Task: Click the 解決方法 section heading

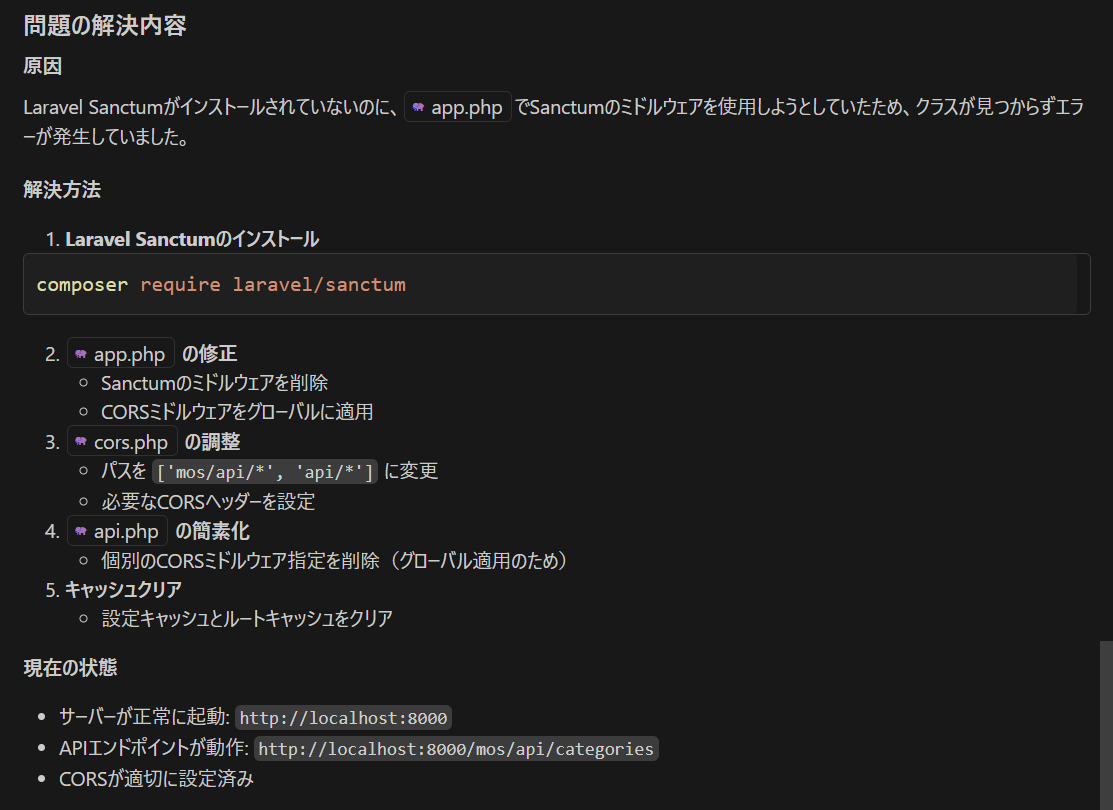Action: pos(62,190)
